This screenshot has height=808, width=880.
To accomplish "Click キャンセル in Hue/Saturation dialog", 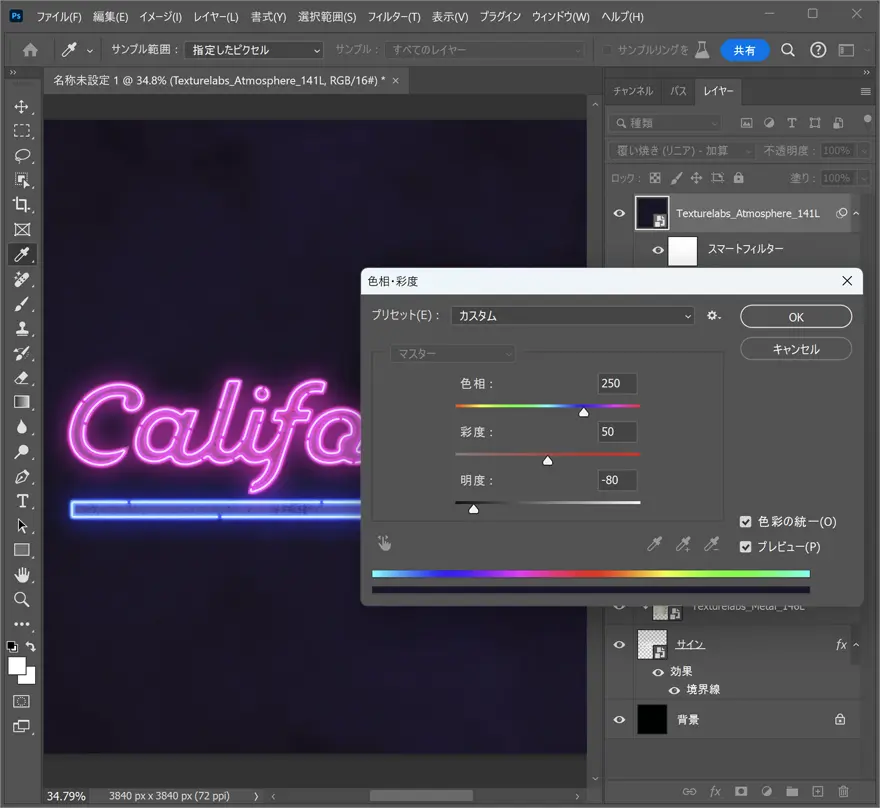I will (796, 349).
